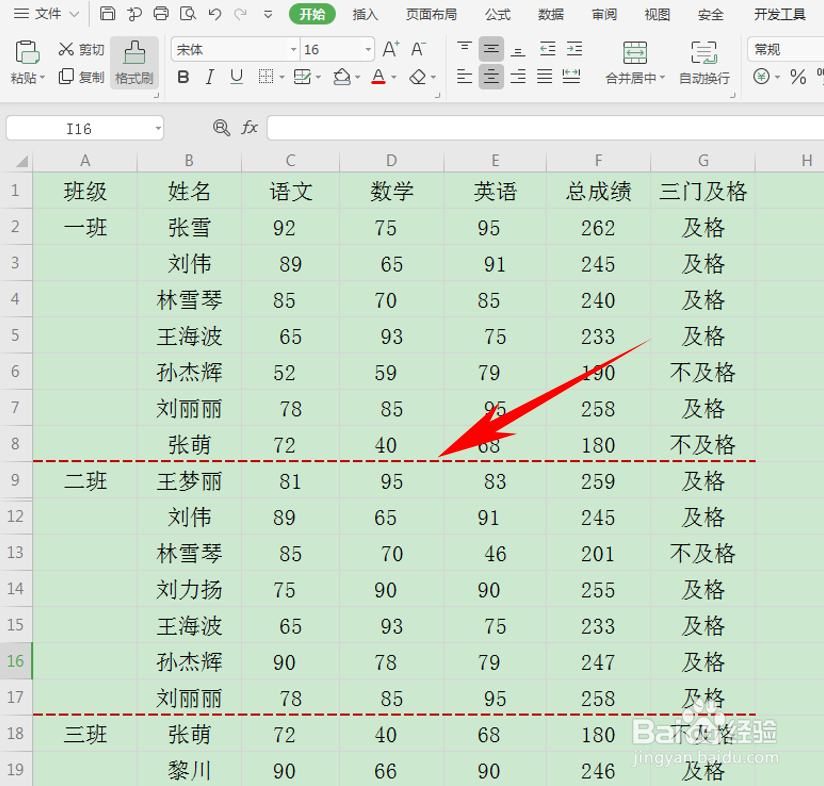
Task: Toggle horizontal center alignment
Action: pyautogui.click(x=491, y=77)
